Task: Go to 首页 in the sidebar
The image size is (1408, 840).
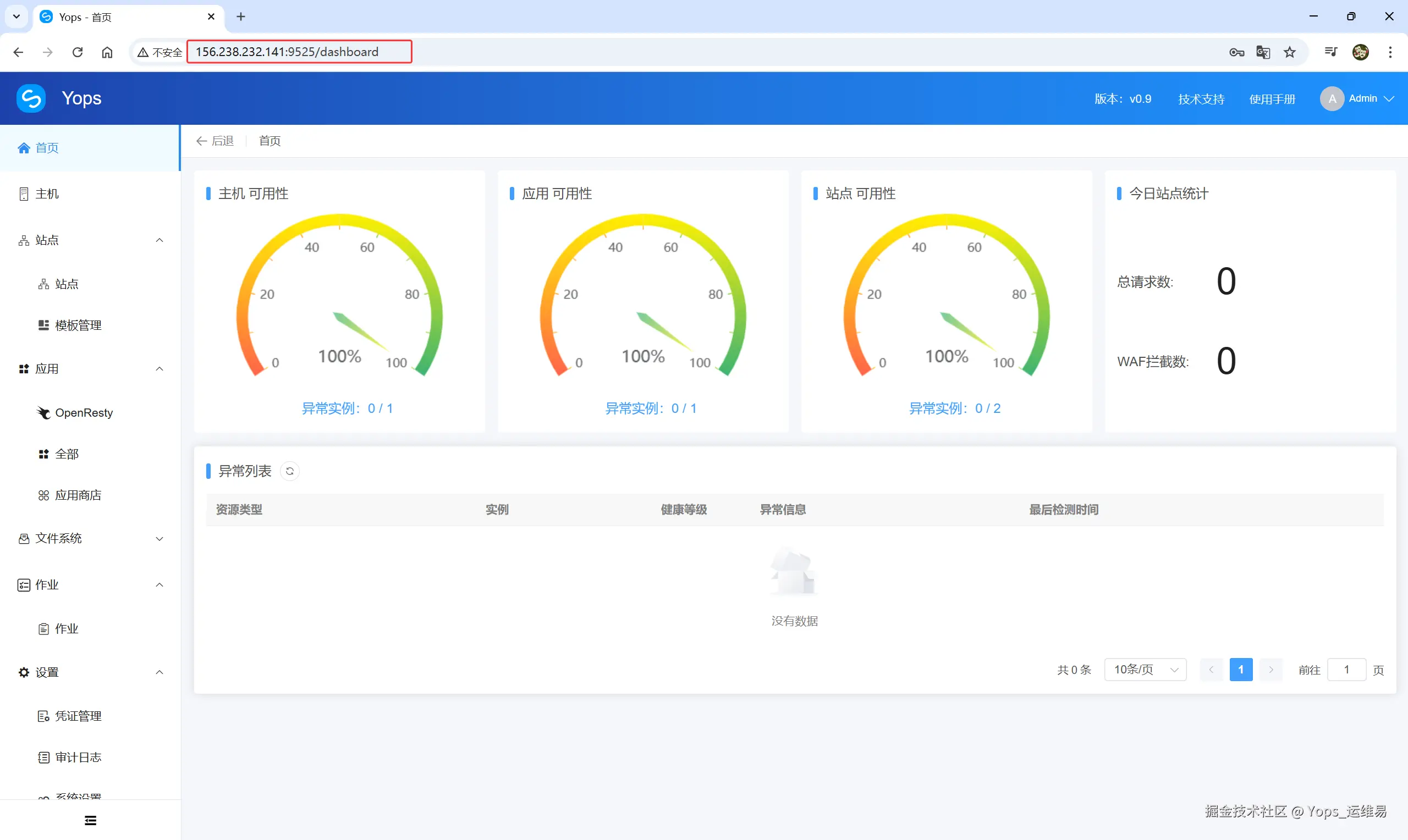Action: (46, 147)
